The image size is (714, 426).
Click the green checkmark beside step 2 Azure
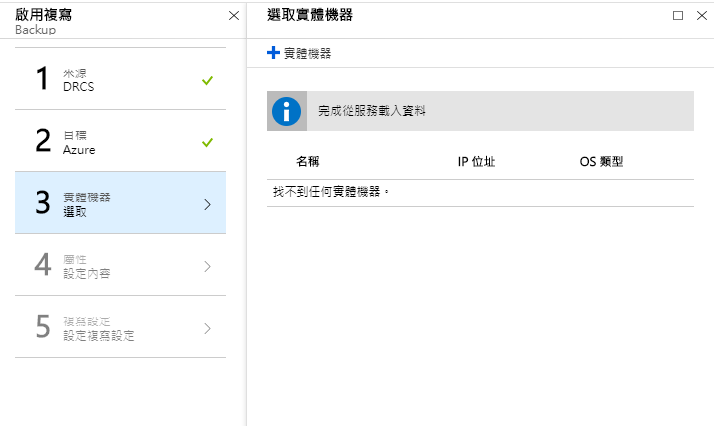coord(207,142)
